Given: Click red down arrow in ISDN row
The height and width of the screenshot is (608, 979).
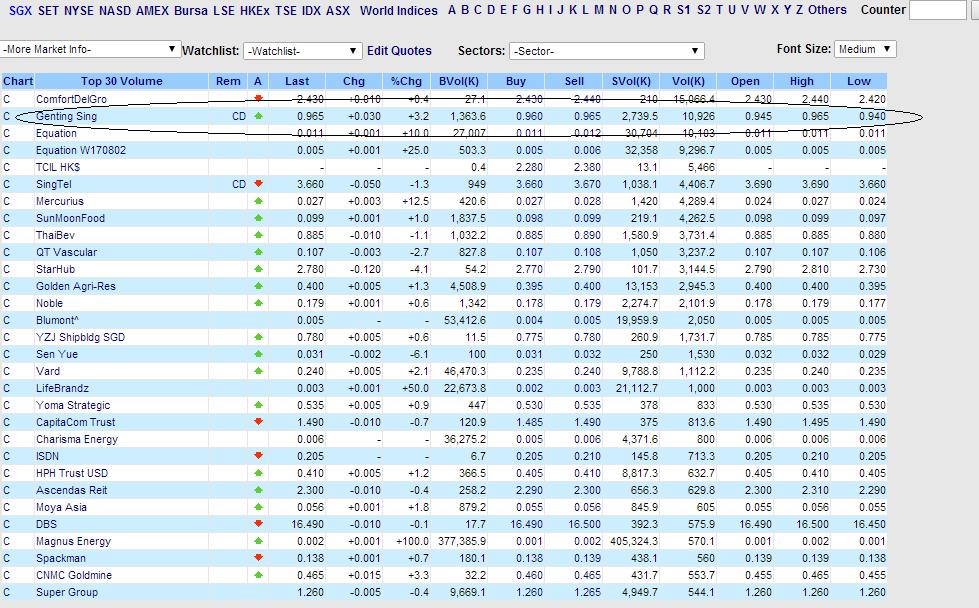Looking at the screenshot, I should tap(258, 456).
